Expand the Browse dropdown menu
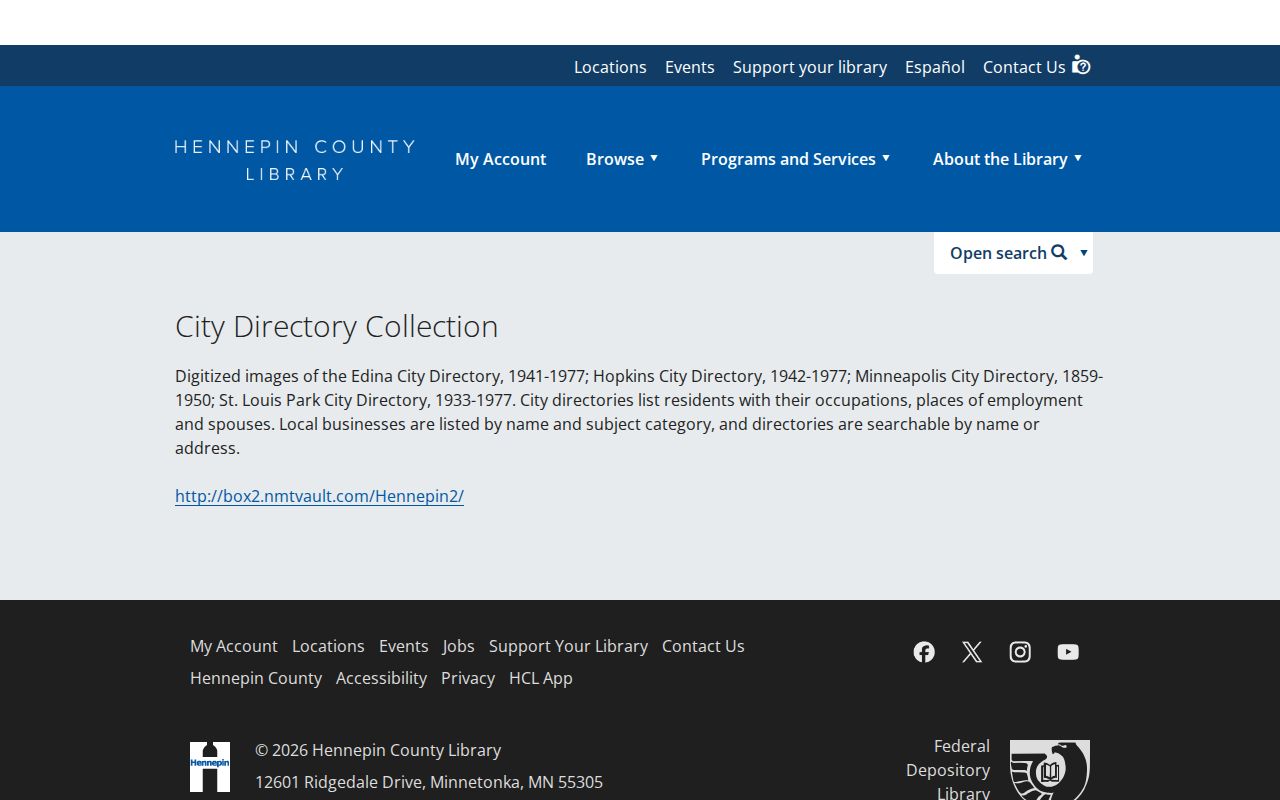This screenshot has height=800, width=1280. click(622, 159)
